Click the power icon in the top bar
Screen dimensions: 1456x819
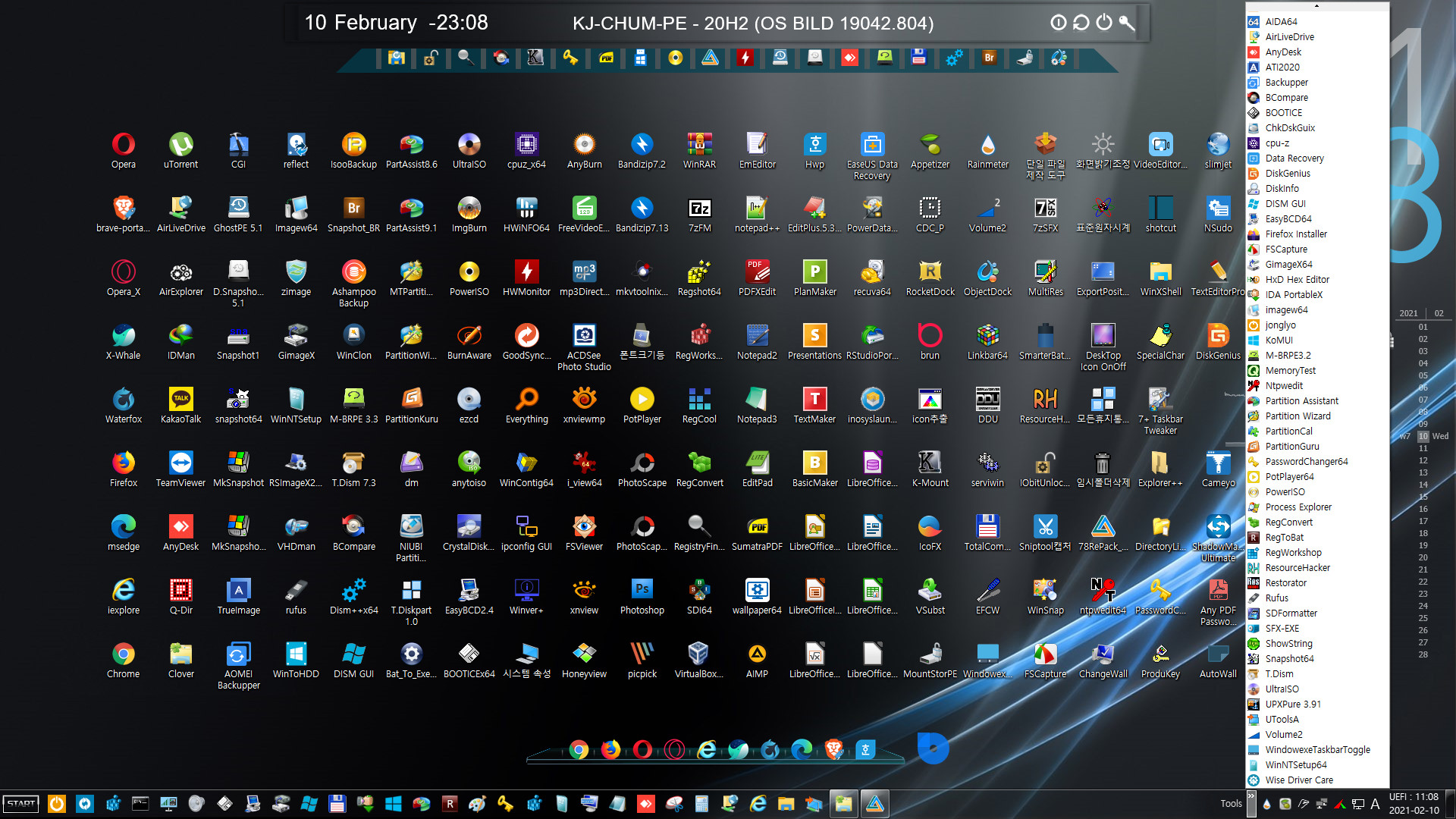(1104, 23)
